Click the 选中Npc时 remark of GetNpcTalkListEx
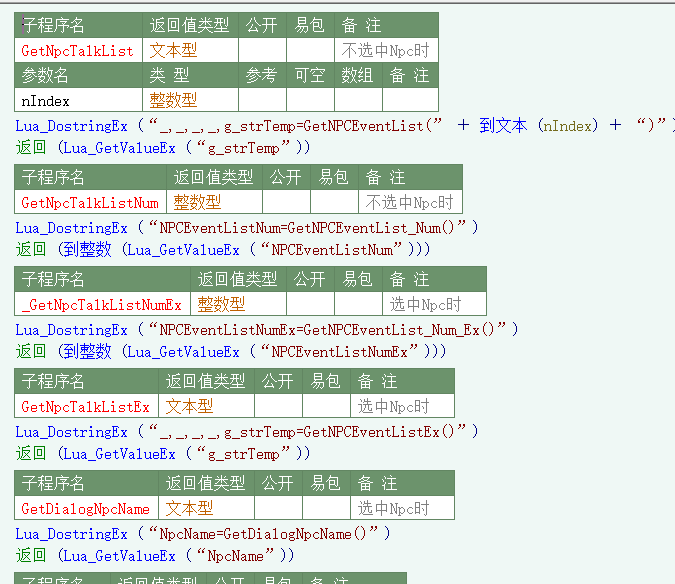675x584 pixels. coord(393,406)
